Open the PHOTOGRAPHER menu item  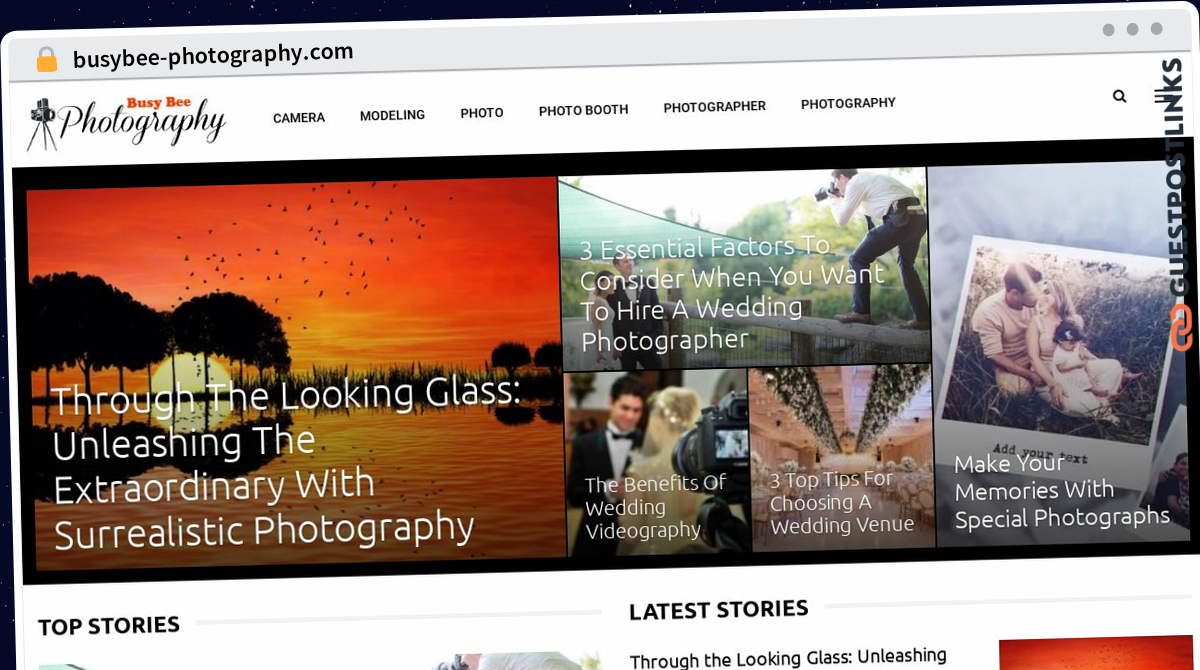(714, 106)
